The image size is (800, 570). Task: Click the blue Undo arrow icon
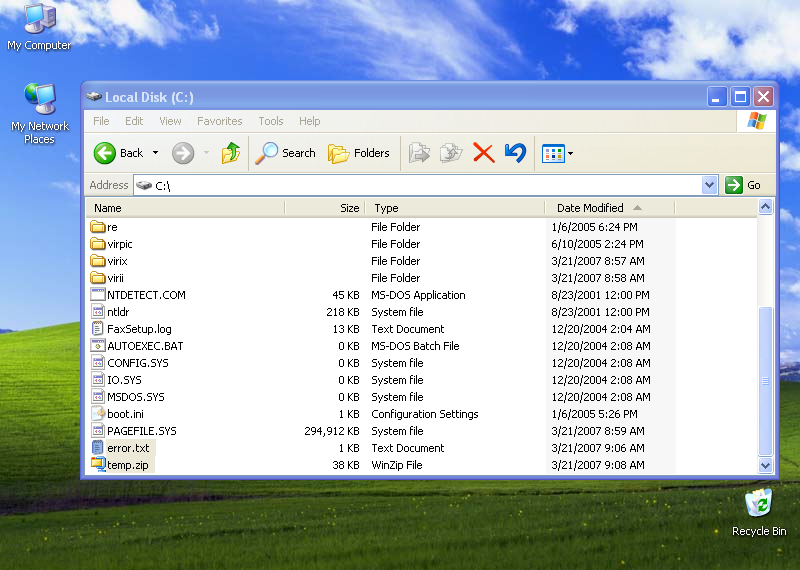515,153
